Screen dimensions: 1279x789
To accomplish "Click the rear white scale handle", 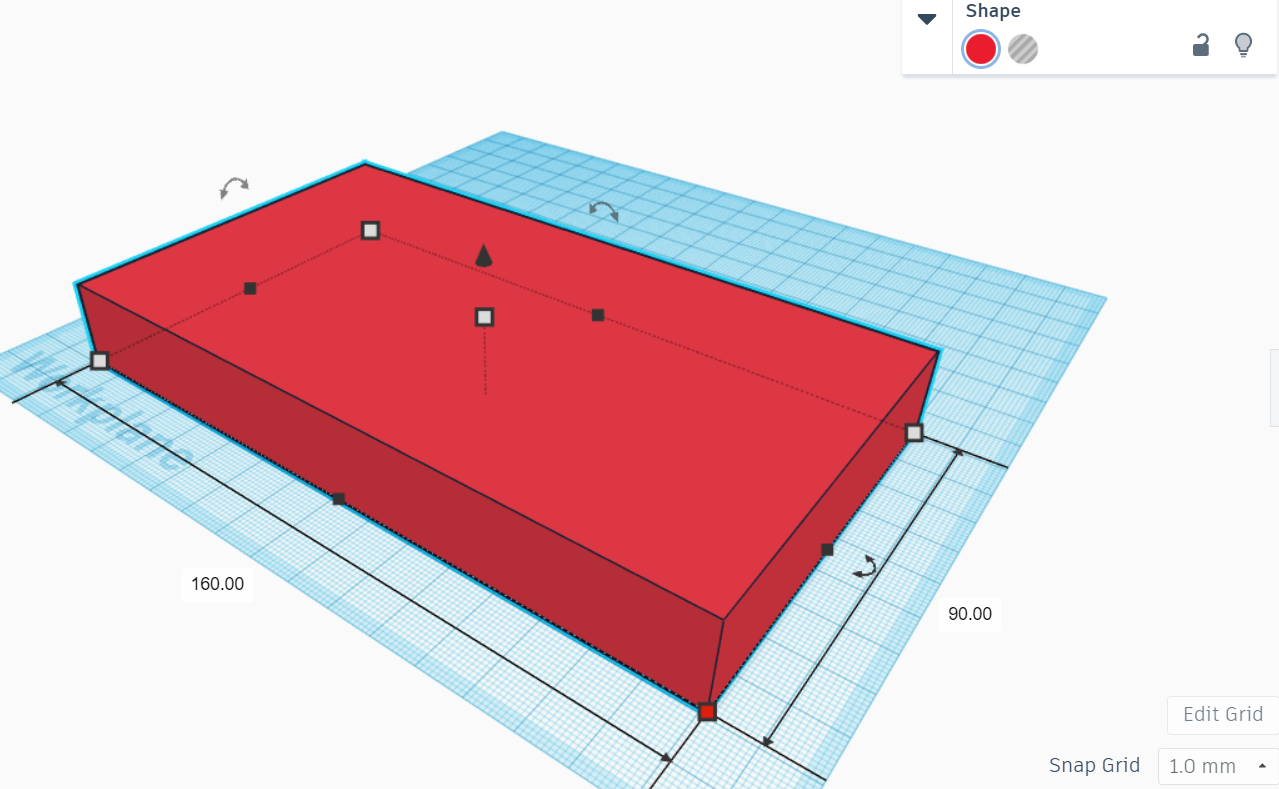I will tap(370, 230).
